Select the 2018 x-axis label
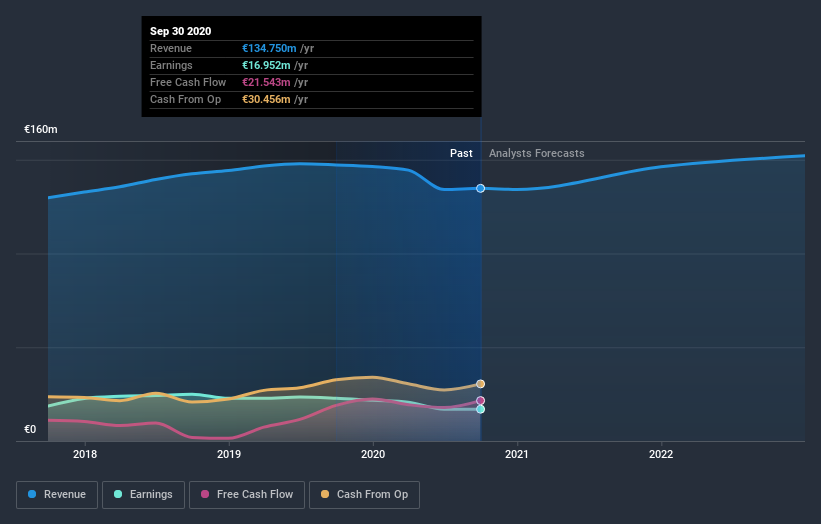The width and height of the screenshot is (821, 524). [85, 454]
